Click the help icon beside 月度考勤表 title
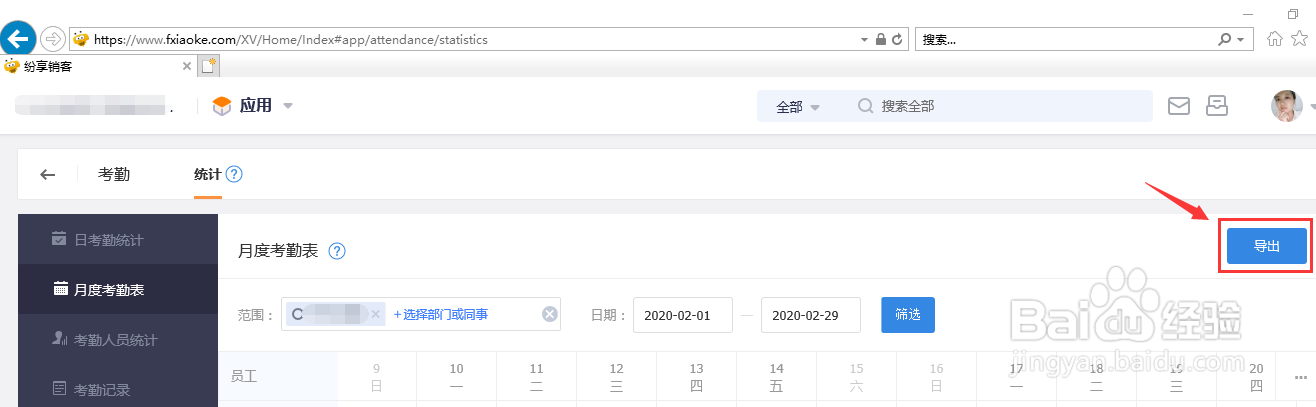 (x=337, y=251)
